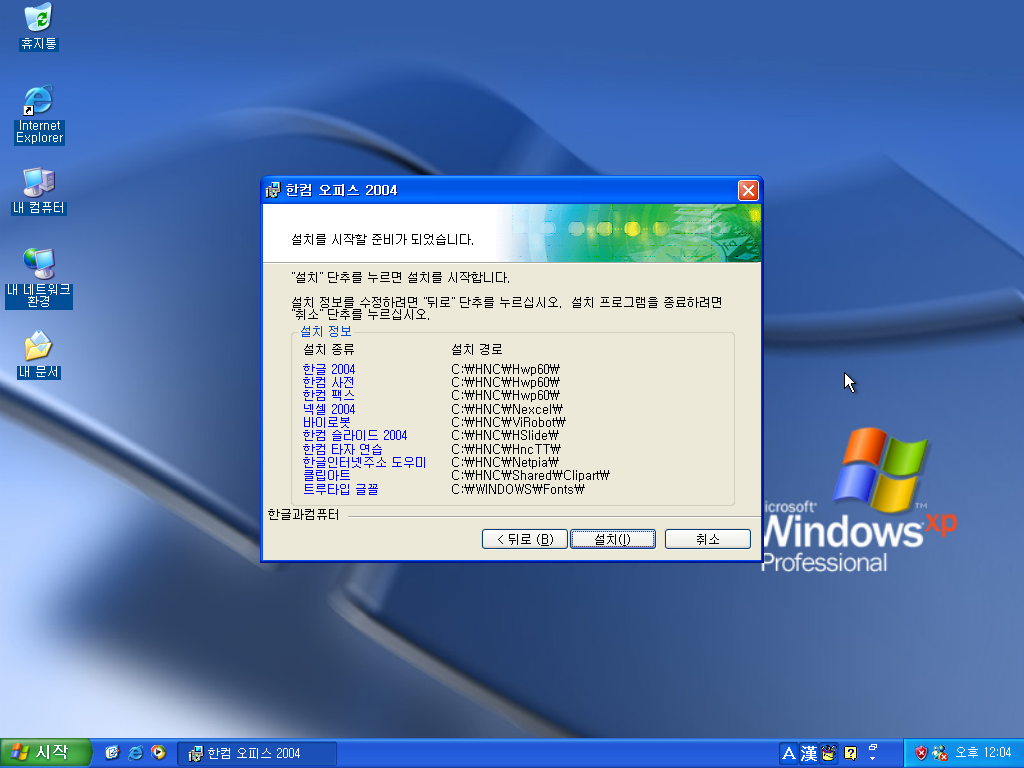Select the Internet Explorer desktop shortcut
This screenshot has height=768, width=1024.
tap(39, 114)
